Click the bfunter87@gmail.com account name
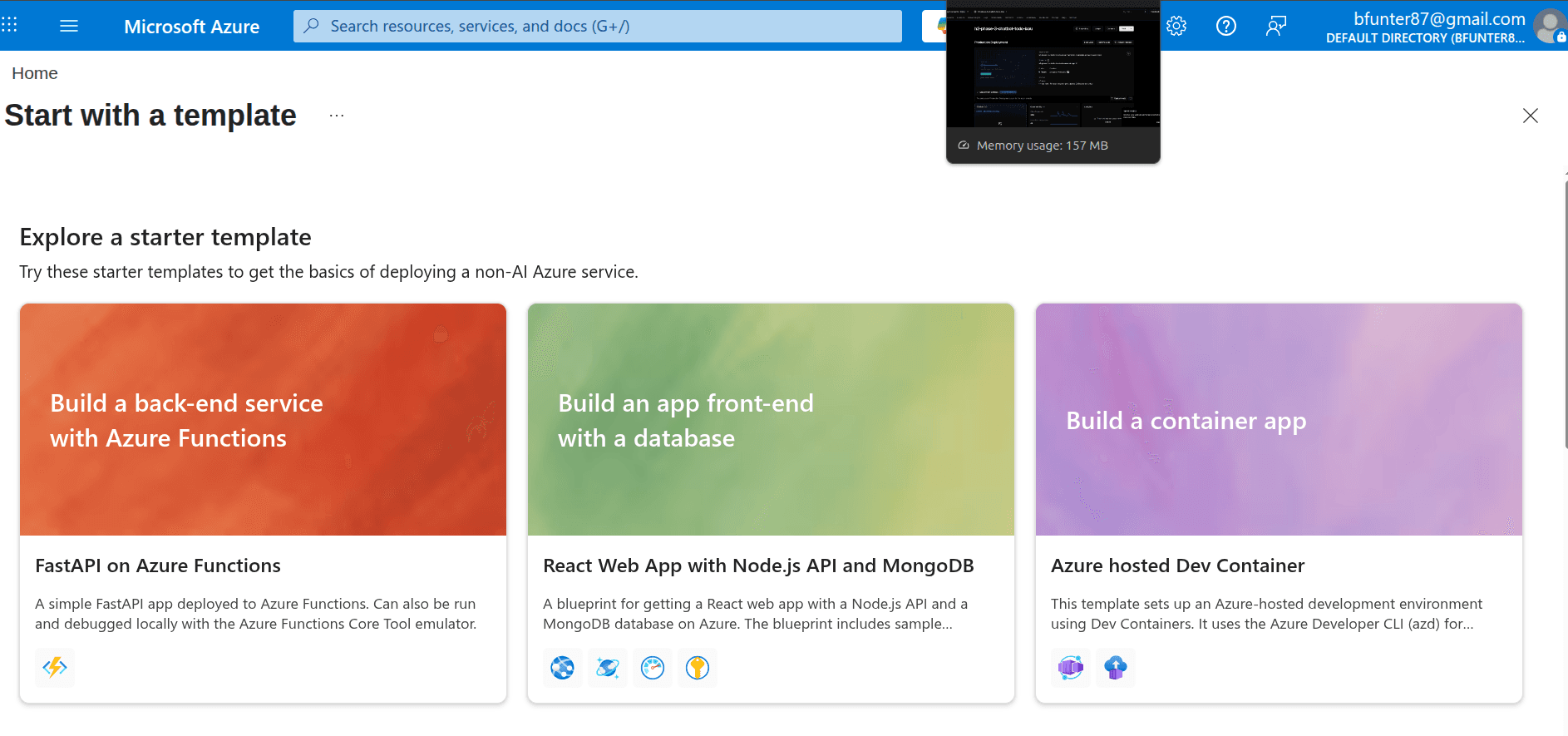 pos(1439,18)
